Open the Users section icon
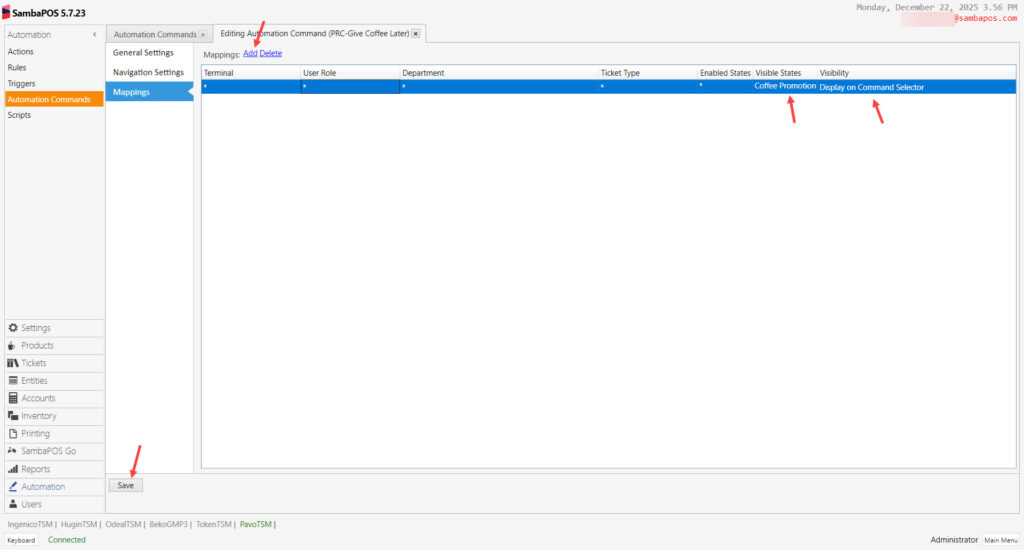This screenshot has height=550, width=1024. point(13,504)
